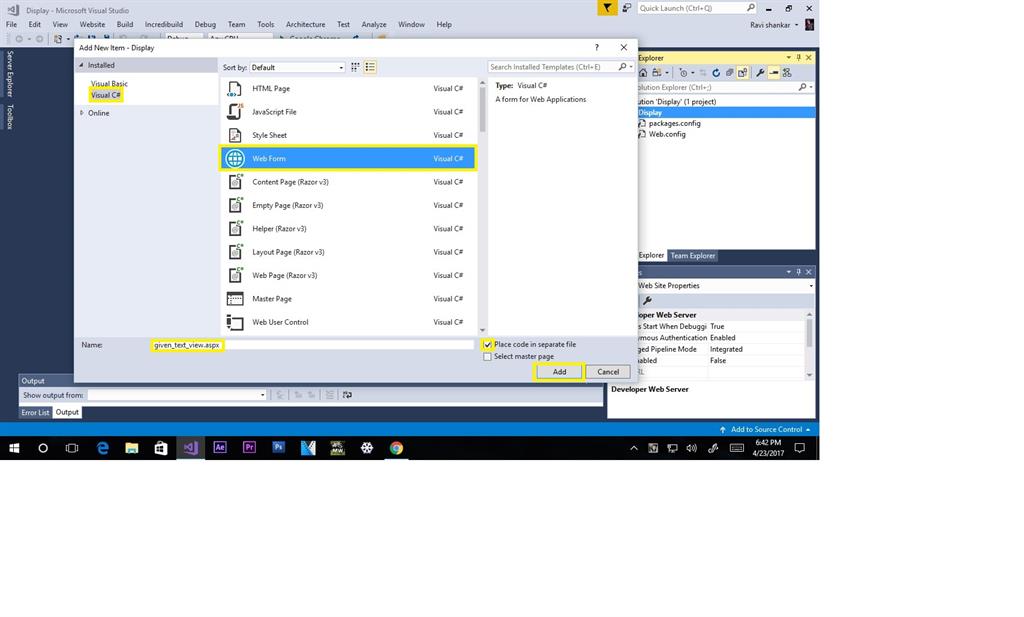Select Visual Basic template category

pyautogui.click(x=109, y=84)
